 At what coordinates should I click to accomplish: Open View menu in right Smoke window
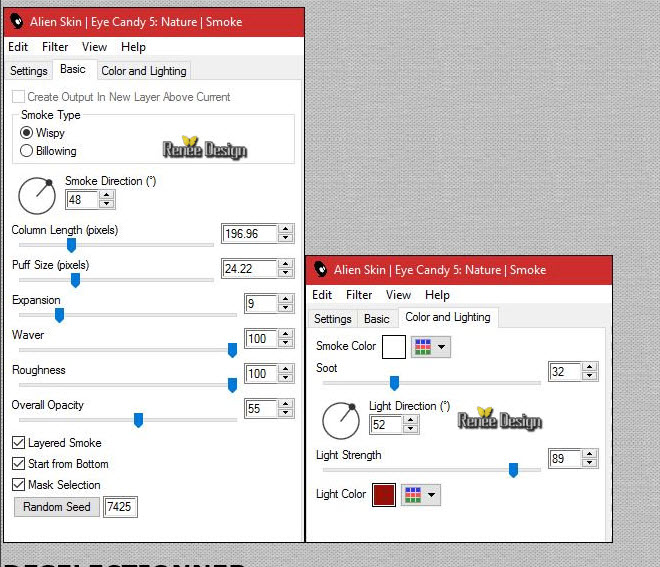coord(398,295)
